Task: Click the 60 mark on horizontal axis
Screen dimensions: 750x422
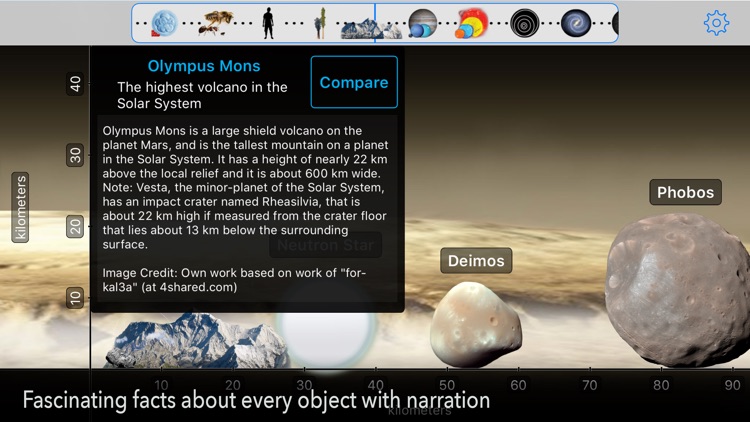Action: (x=518, y=385)
